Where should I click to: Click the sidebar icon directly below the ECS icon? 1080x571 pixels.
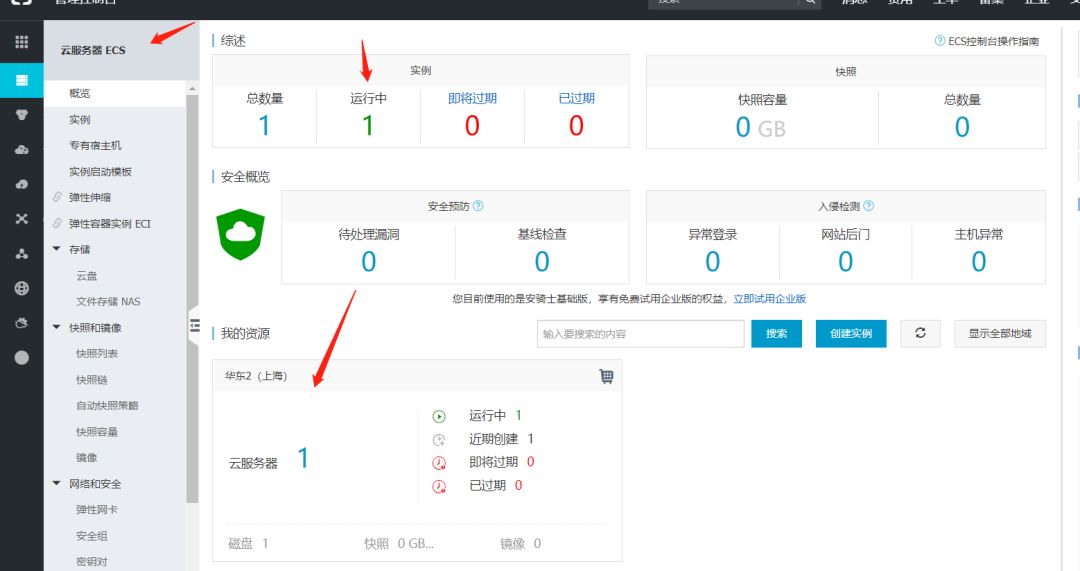(x=21, y=115)
